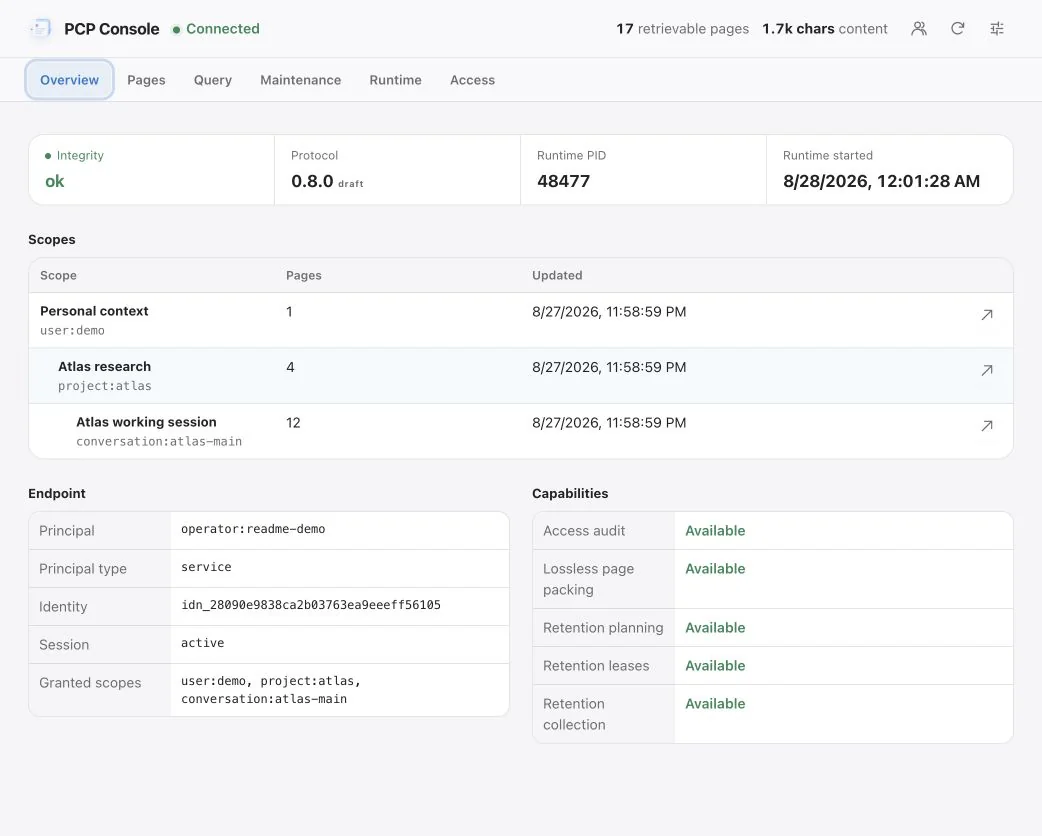Click the refresh icon in header
The image size is (1042, 836).
pyautogui.click(x=958, y=29)
